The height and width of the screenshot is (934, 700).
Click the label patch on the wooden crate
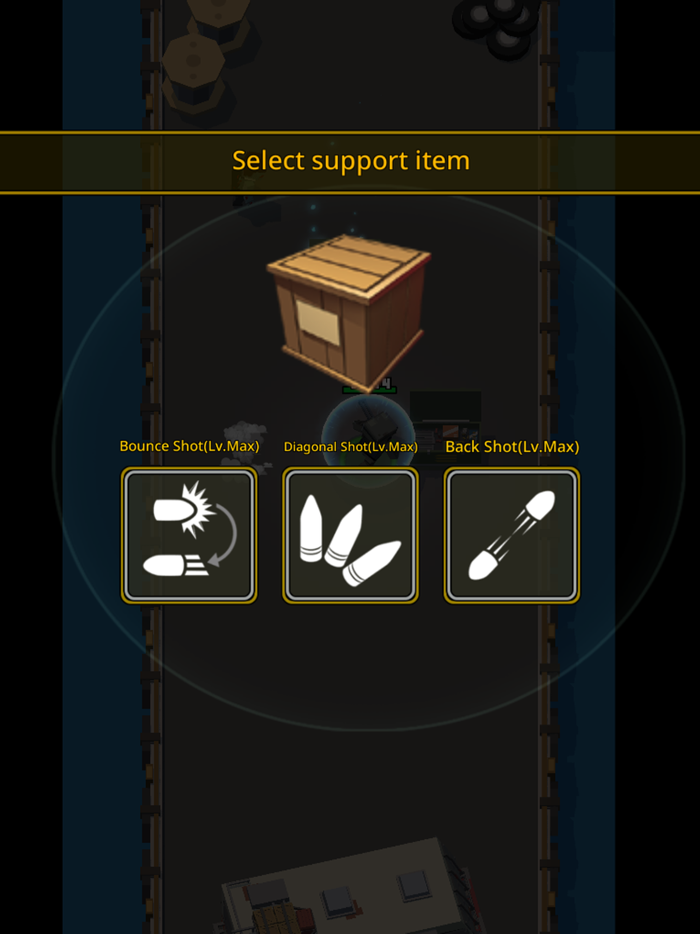coord(318,324)
